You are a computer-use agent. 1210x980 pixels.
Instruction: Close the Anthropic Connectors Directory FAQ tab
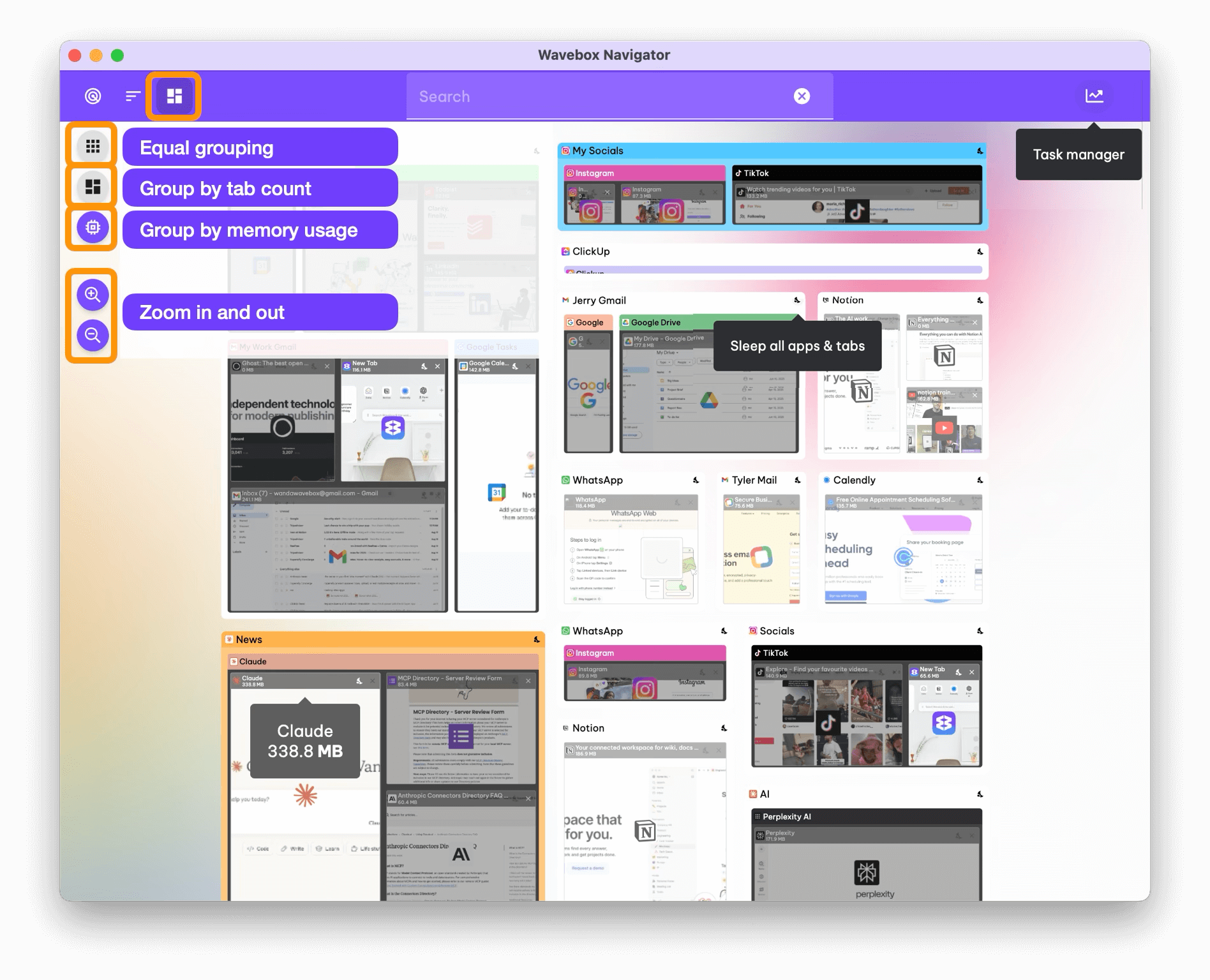528,799
